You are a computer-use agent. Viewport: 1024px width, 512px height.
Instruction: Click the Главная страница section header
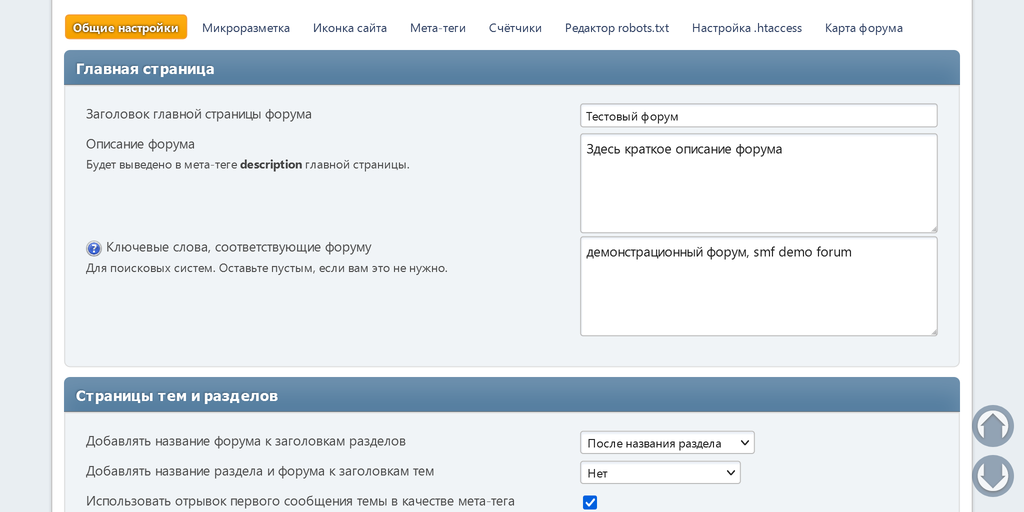coord(146,69)
